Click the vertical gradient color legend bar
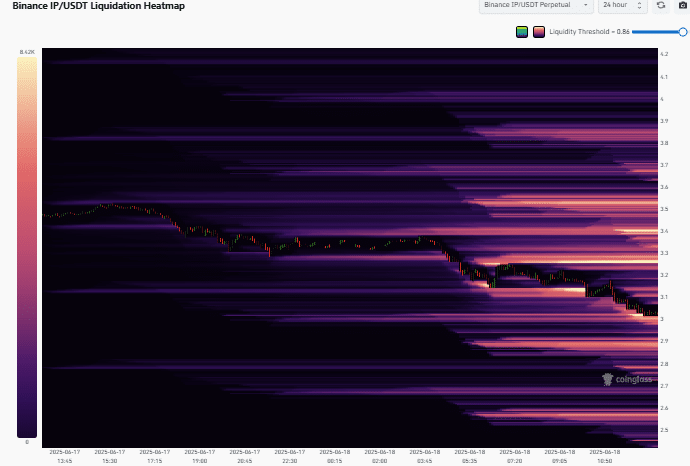Image resolution: width=690 pixels, height=466 pixels. [x=27, y=247]
